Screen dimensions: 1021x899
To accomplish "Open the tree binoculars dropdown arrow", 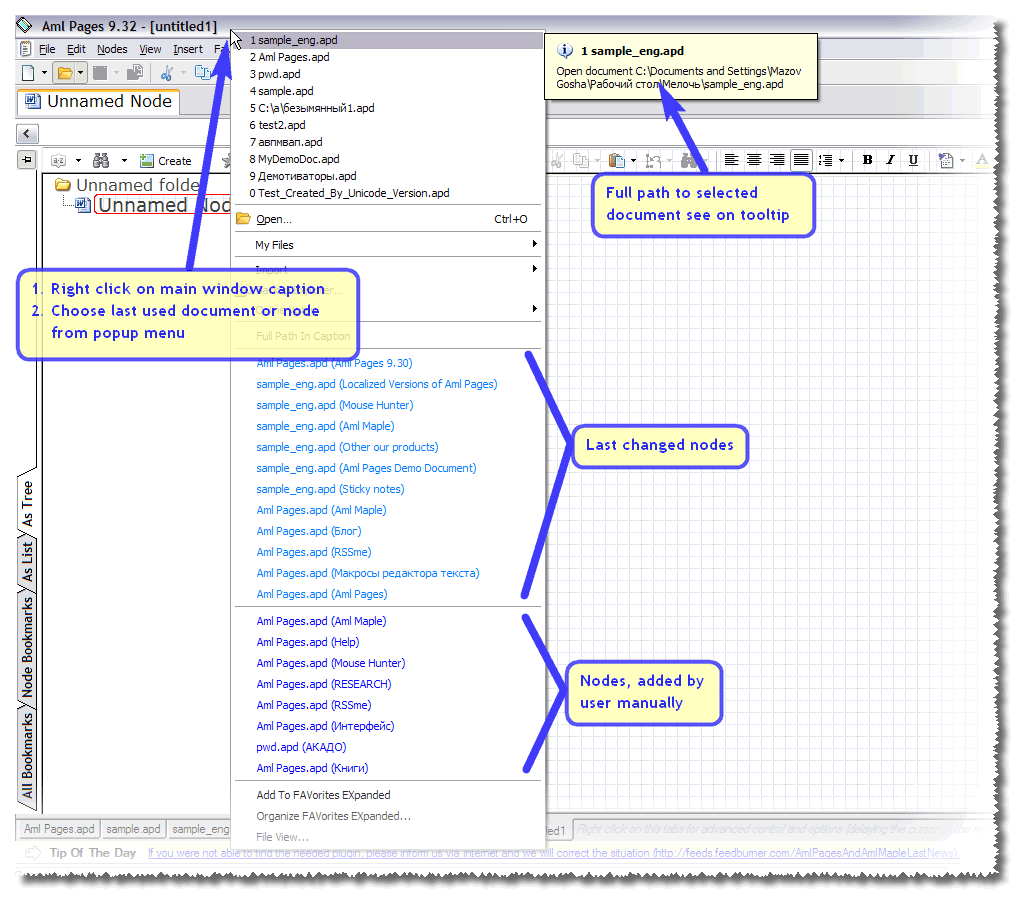I will pyautogui.click(x=124, y=160).
